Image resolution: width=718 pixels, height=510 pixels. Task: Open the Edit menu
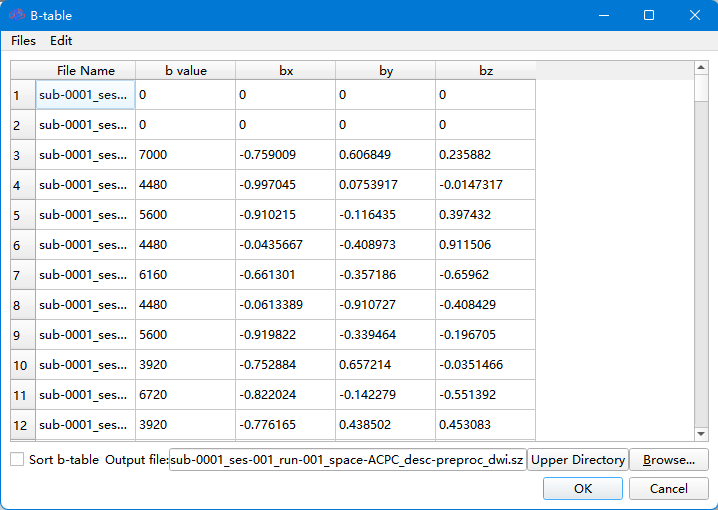[61, 41]
